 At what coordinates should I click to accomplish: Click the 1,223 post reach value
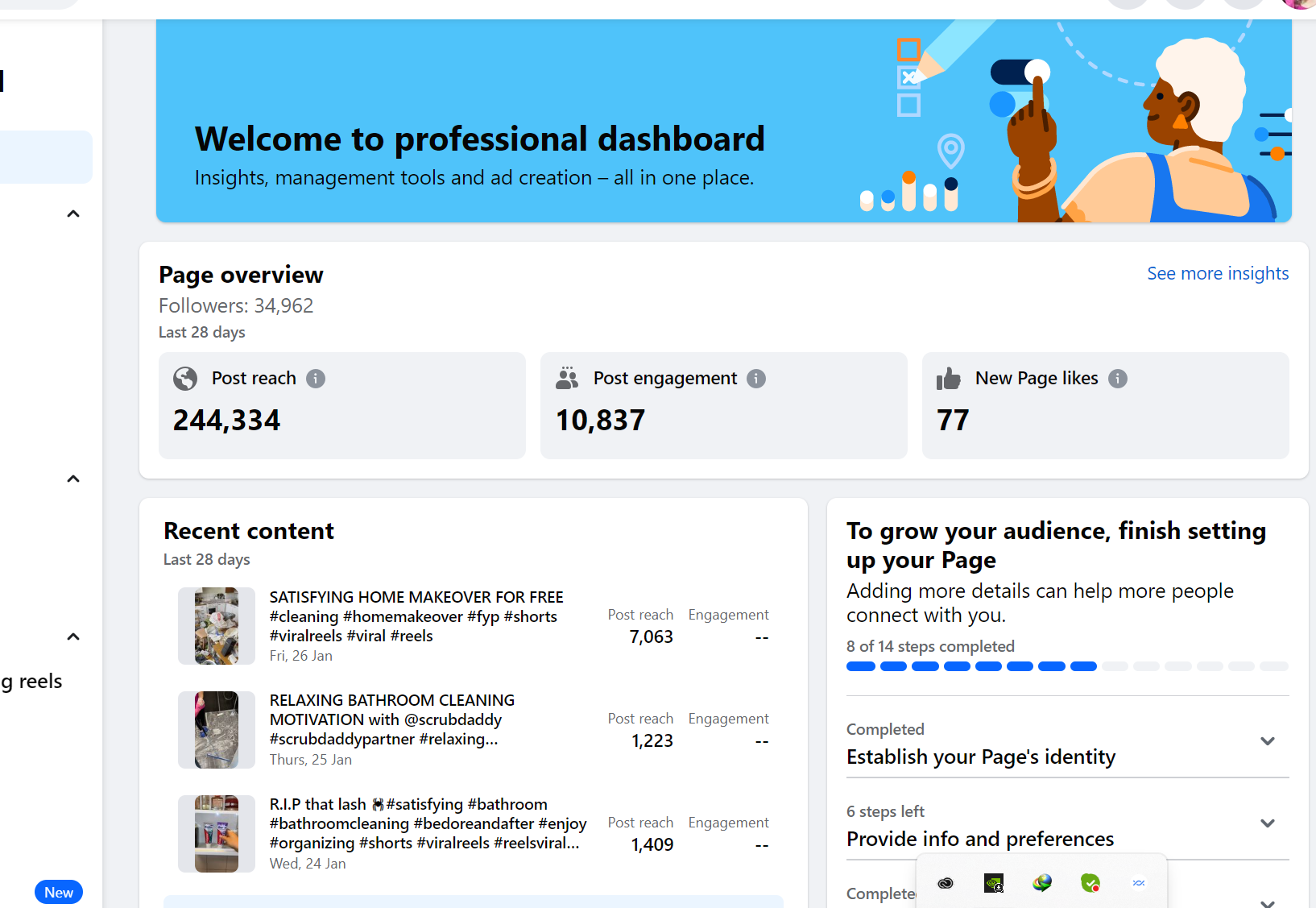coord(652,741)
